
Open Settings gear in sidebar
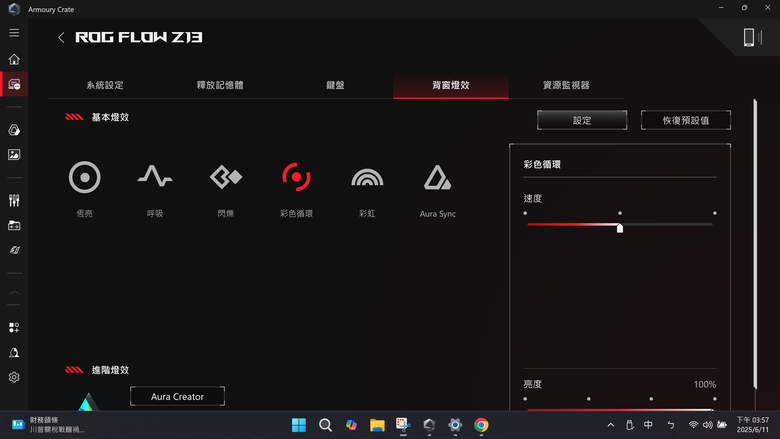pos(14,377)
